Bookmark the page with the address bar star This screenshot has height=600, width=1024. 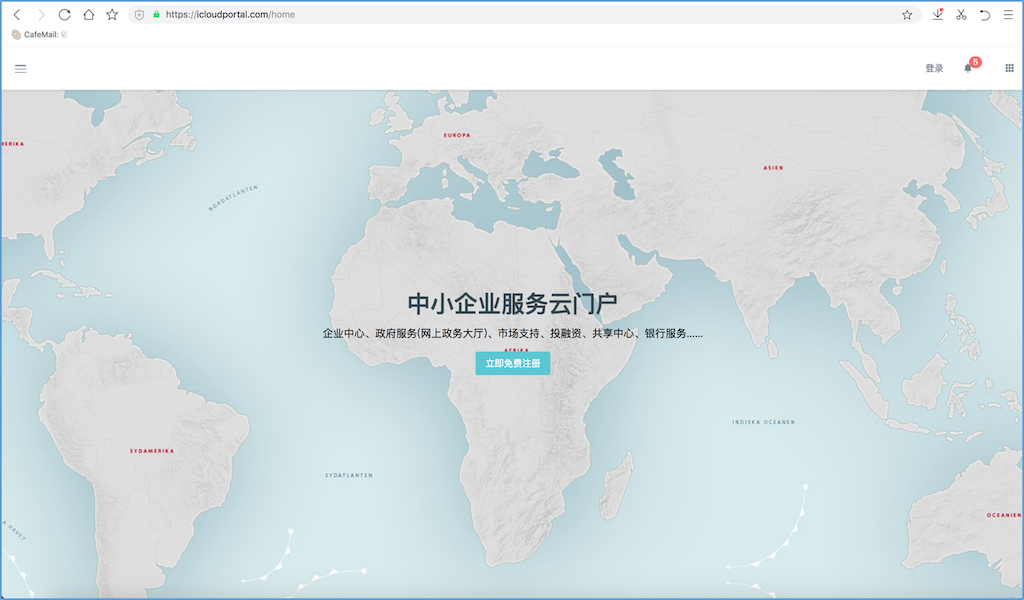tap(907, 14)
